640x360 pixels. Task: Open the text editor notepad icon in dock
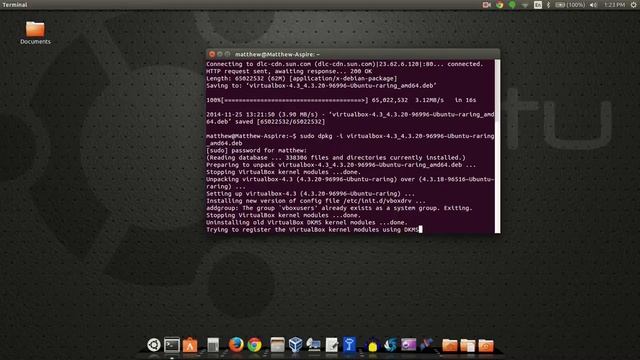tap(332, 345)
